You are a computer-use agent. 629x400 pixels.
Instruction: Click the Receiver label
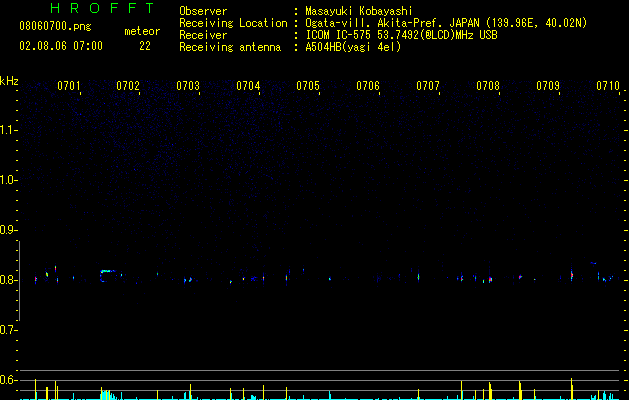203,35
